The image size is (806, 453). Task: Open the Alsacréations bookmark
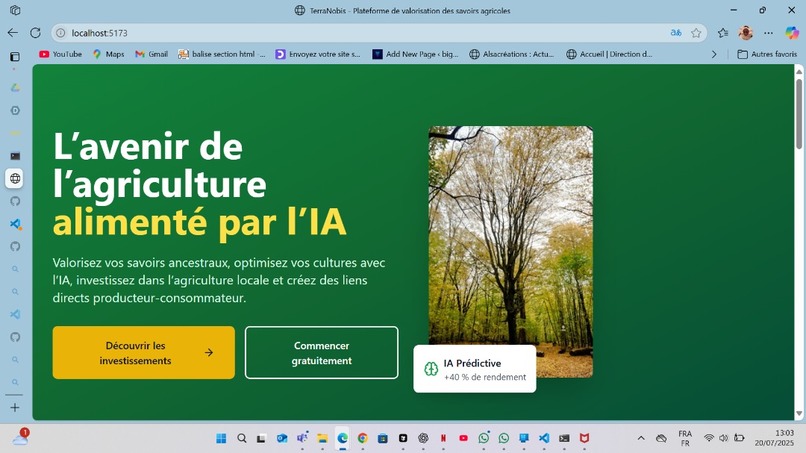512,54
